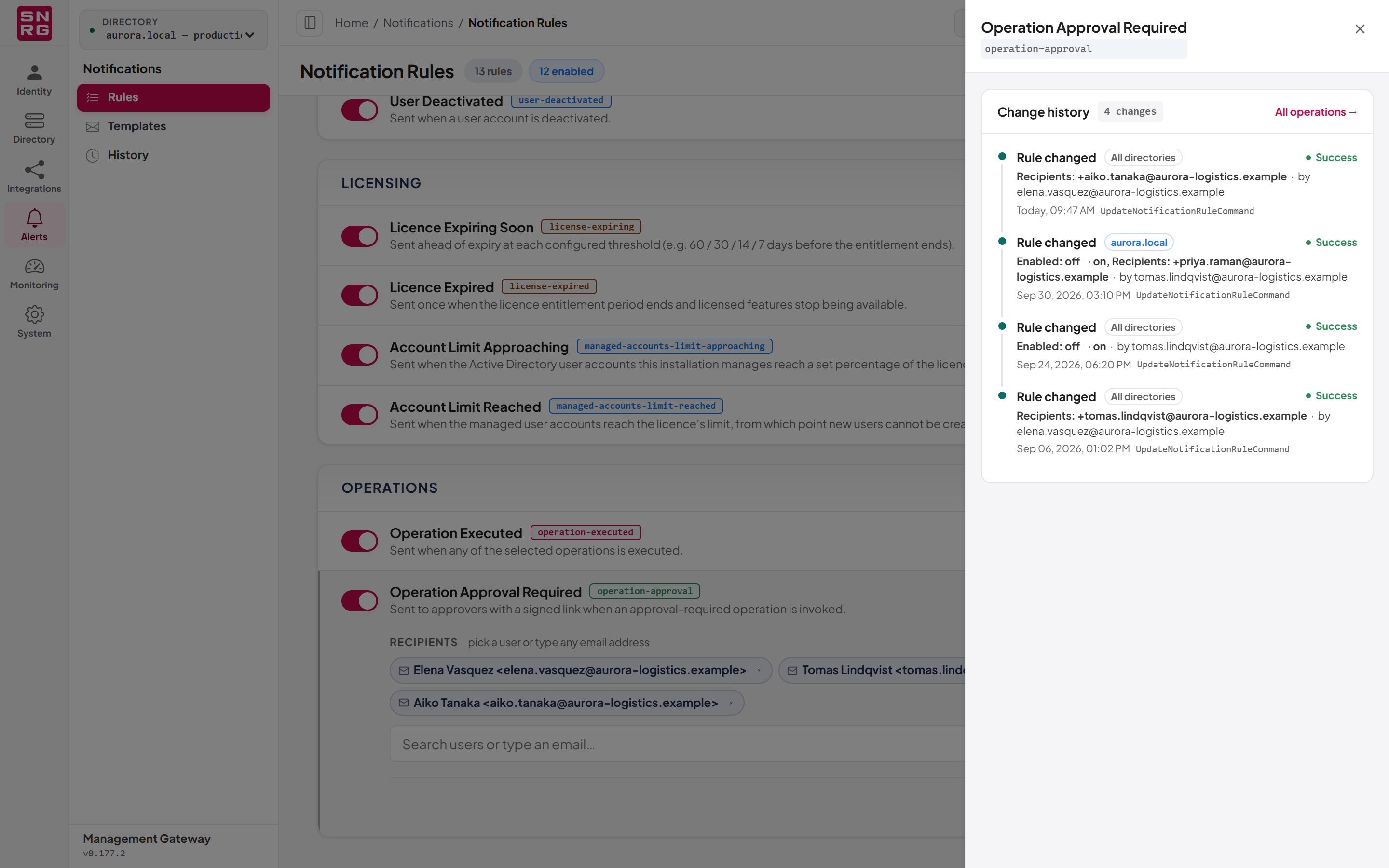Disable the Licence Expiring Soon rule
Screen dimensions: 1389x868
point(359,236)
